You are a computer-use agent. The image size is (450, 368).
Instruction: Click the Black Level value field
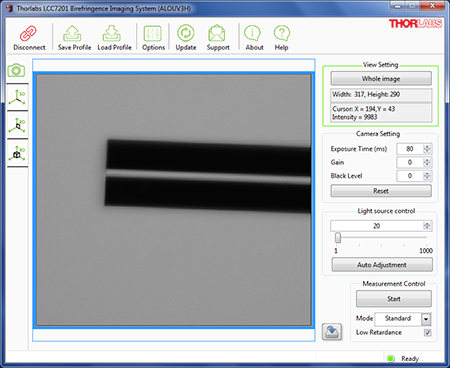(410, 176)
